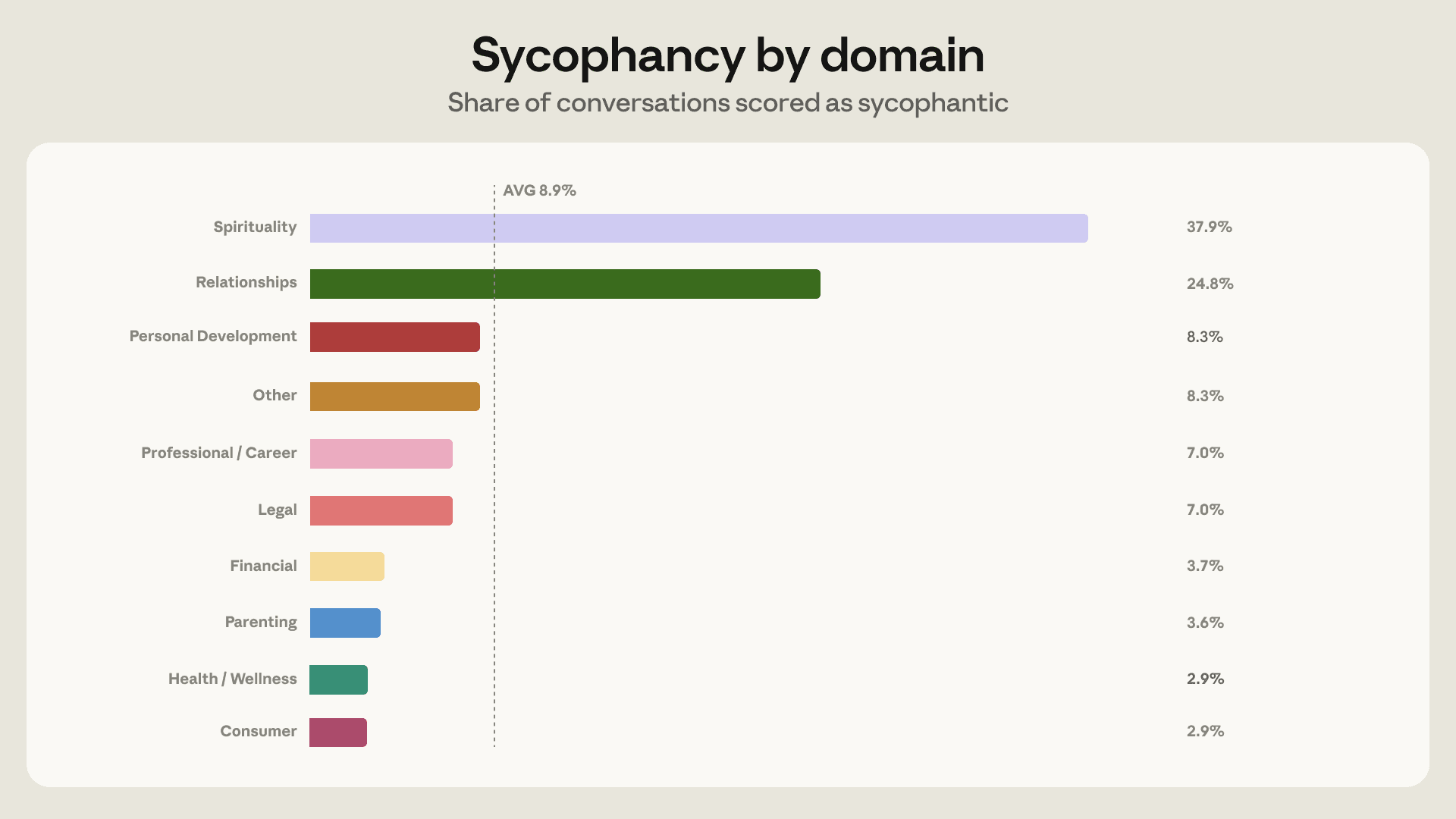Click the 24.8% value label
1456x819 pixels.
click(x=1210, y=284)
